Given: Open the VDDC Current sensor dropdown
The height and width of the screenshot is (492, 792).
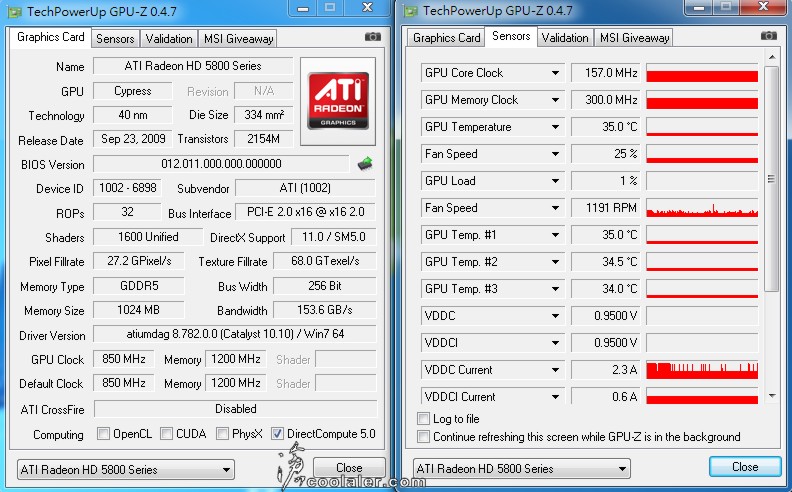Looking at the screenshot, I should click(x=555, y=370).
